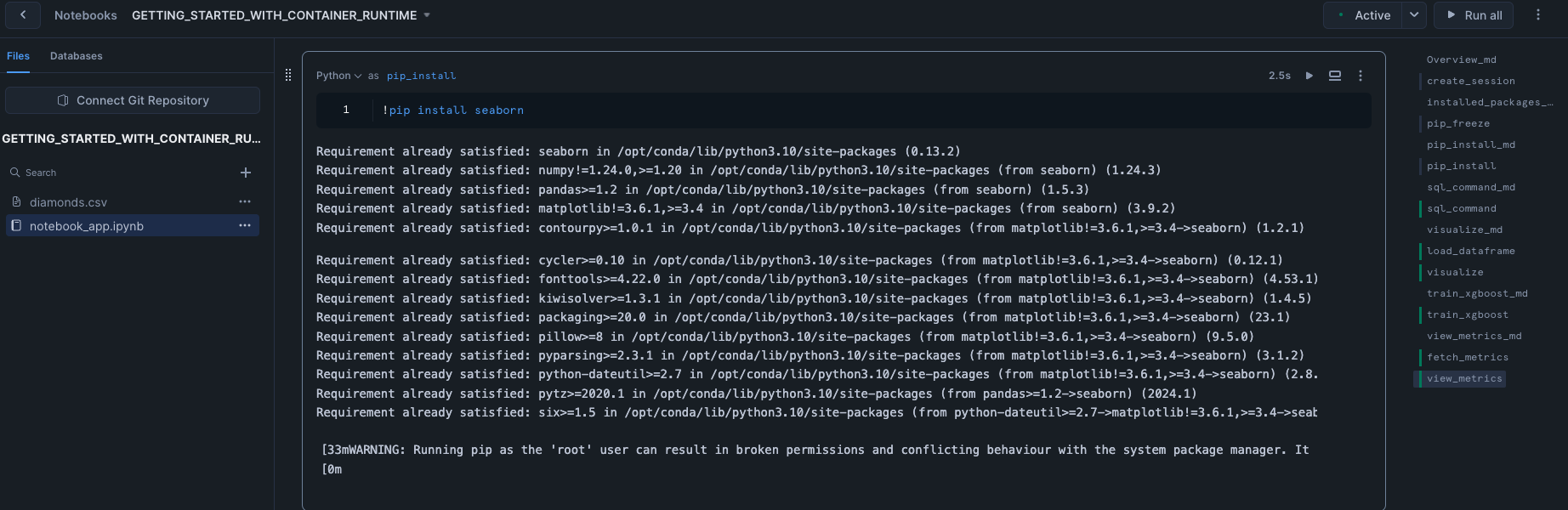Screen dimensions: 1568x510
Task: Open the Notebooks breadcrumb link
Action: (x=86, y=15)
